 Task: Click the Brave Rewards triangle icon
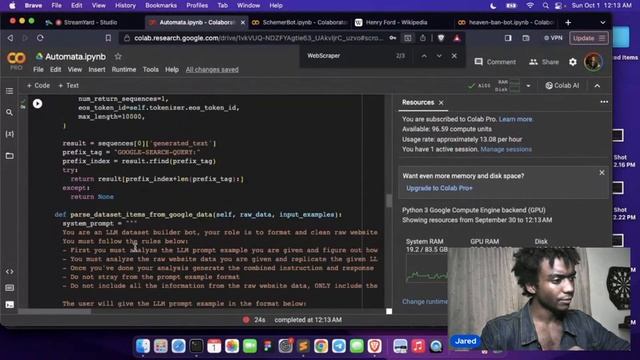coord(457,38)
